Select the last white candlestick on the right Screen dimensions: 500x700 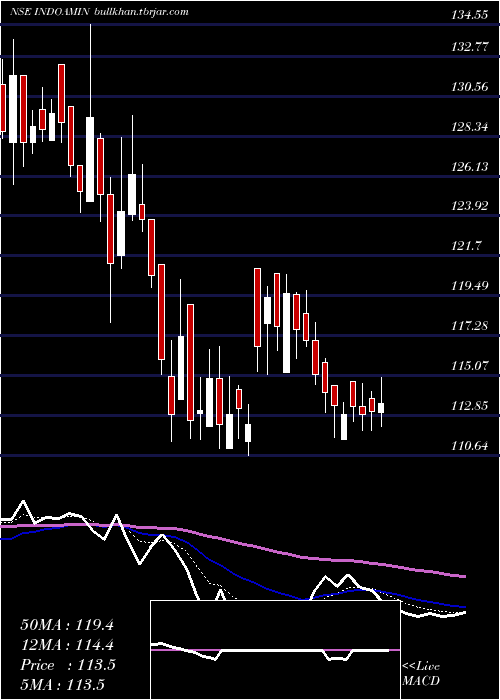381,408
